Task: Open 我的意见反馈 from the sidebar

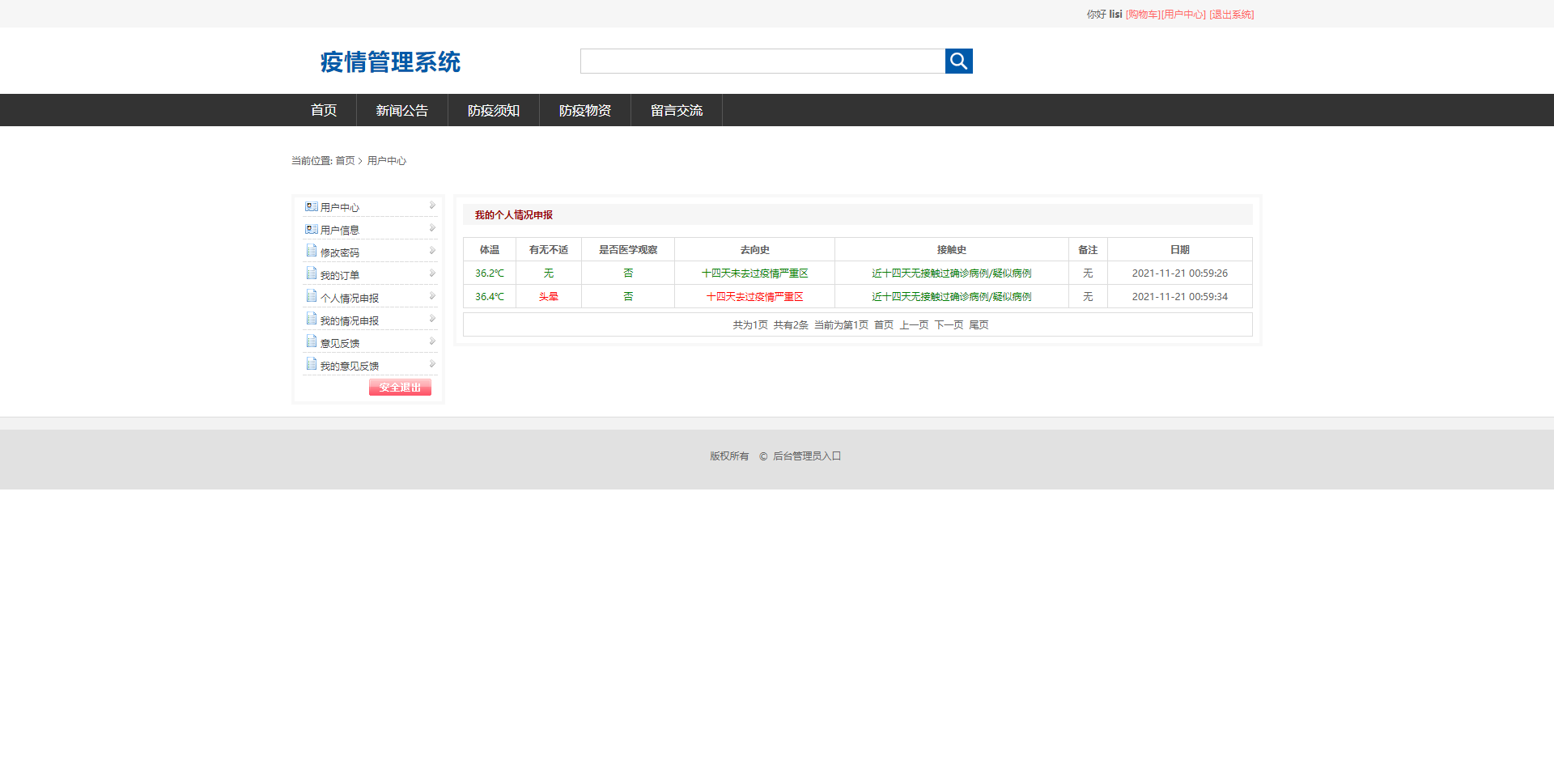Action: point(350,367)
